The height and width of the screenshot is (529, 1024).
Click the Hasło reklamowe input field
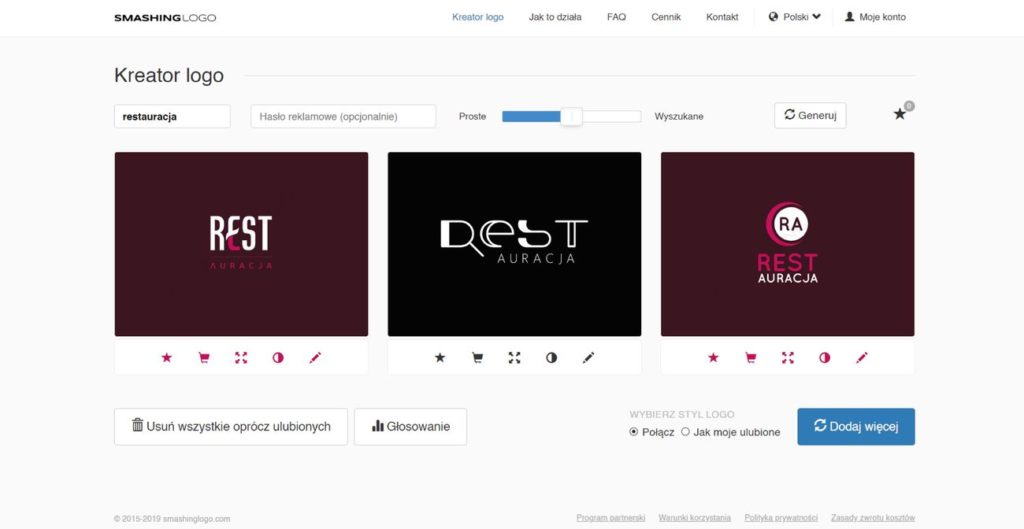[343, 116]
